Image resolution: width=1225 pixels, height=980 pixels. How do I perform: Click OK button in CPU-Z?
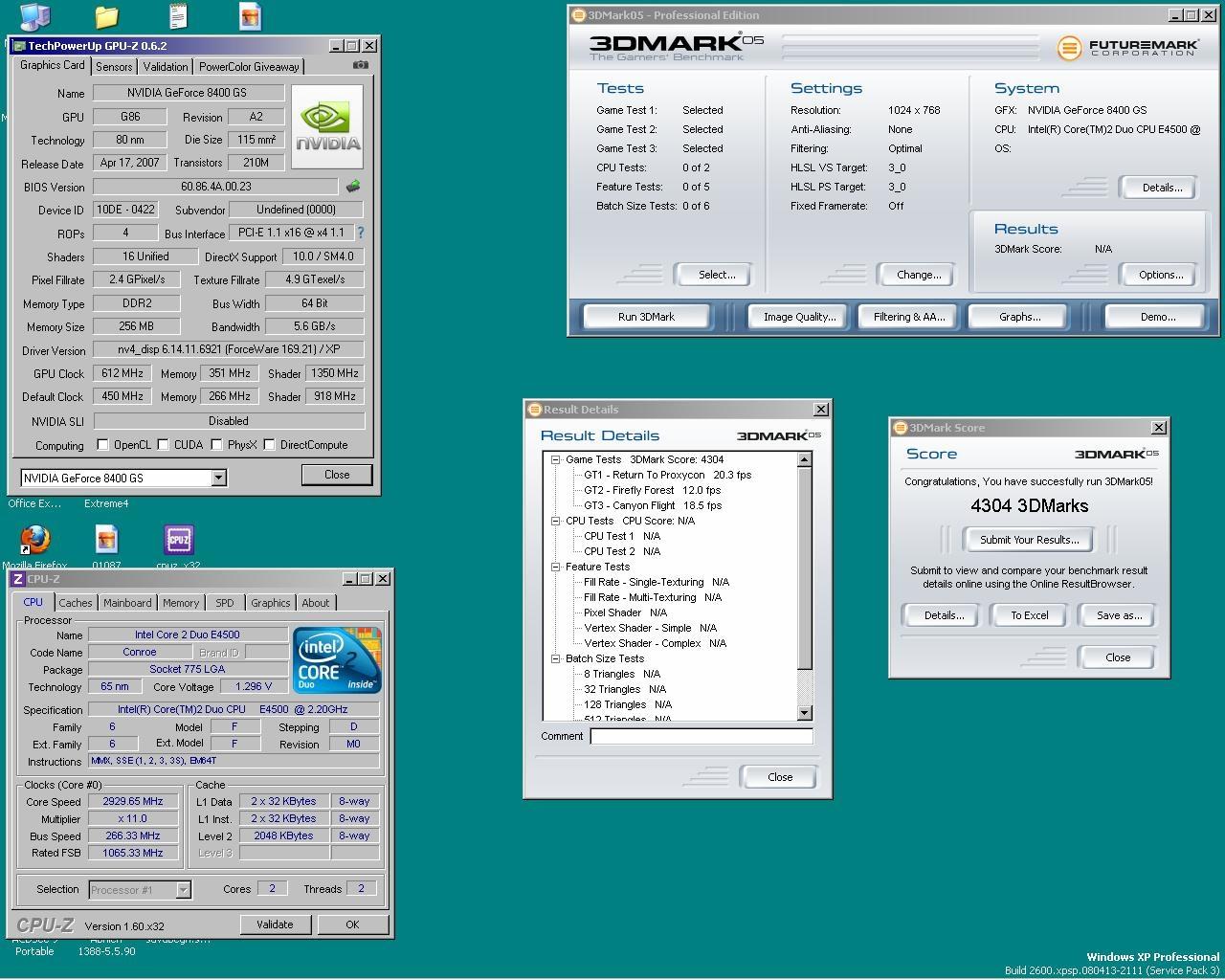(x=352, y=924)
